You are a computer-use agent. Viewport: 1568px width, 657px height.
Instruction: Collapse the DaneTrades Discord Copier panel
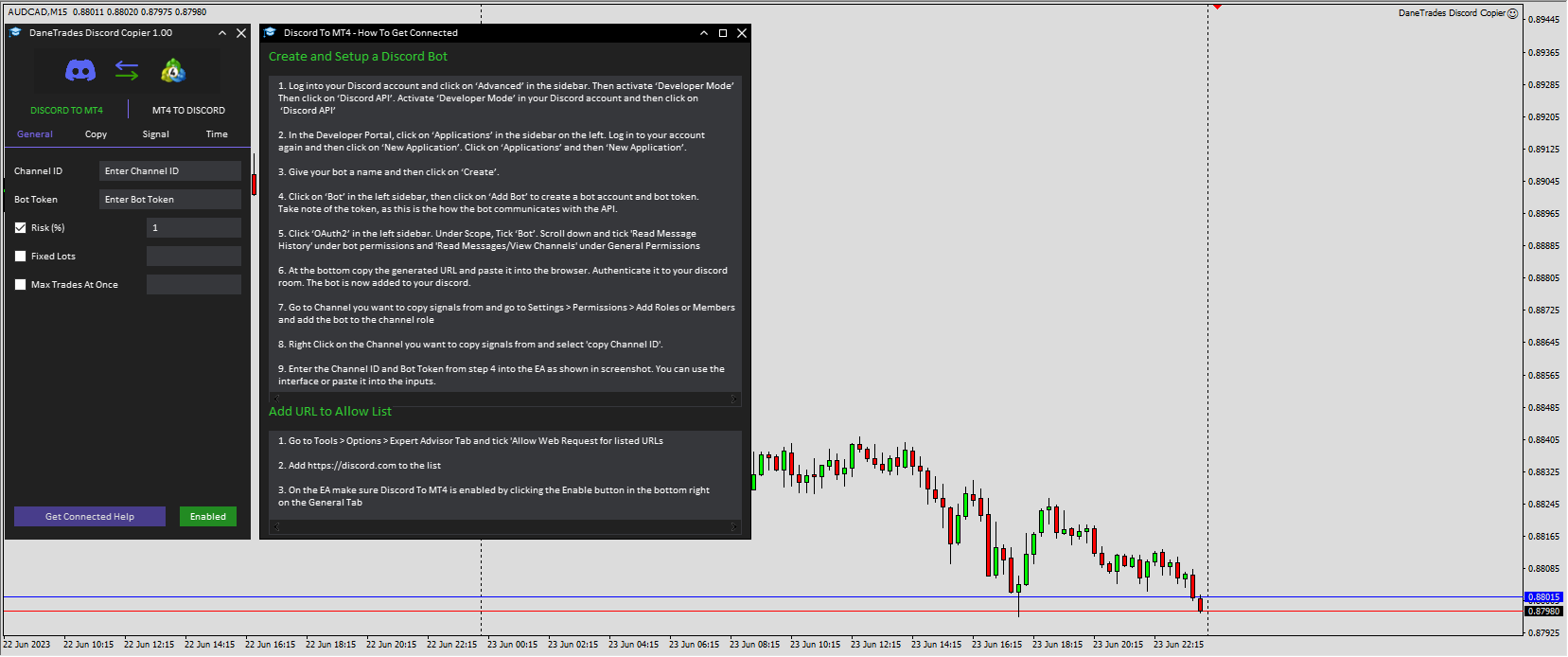(x=222, y=33)
